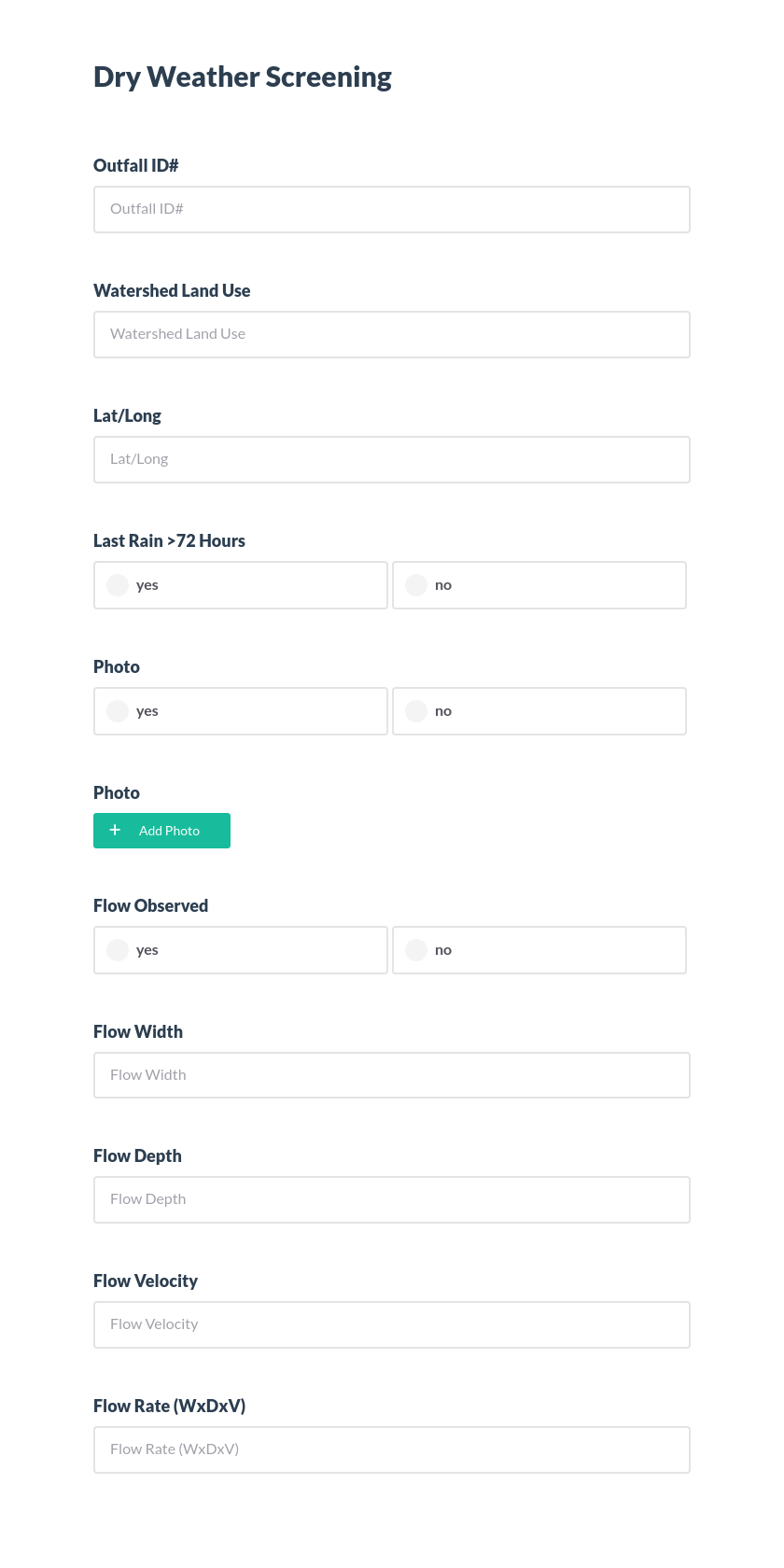Click the Dry Weather Screening heading
Viewport: 784px width, 1568px height.
tap(242, 77)
